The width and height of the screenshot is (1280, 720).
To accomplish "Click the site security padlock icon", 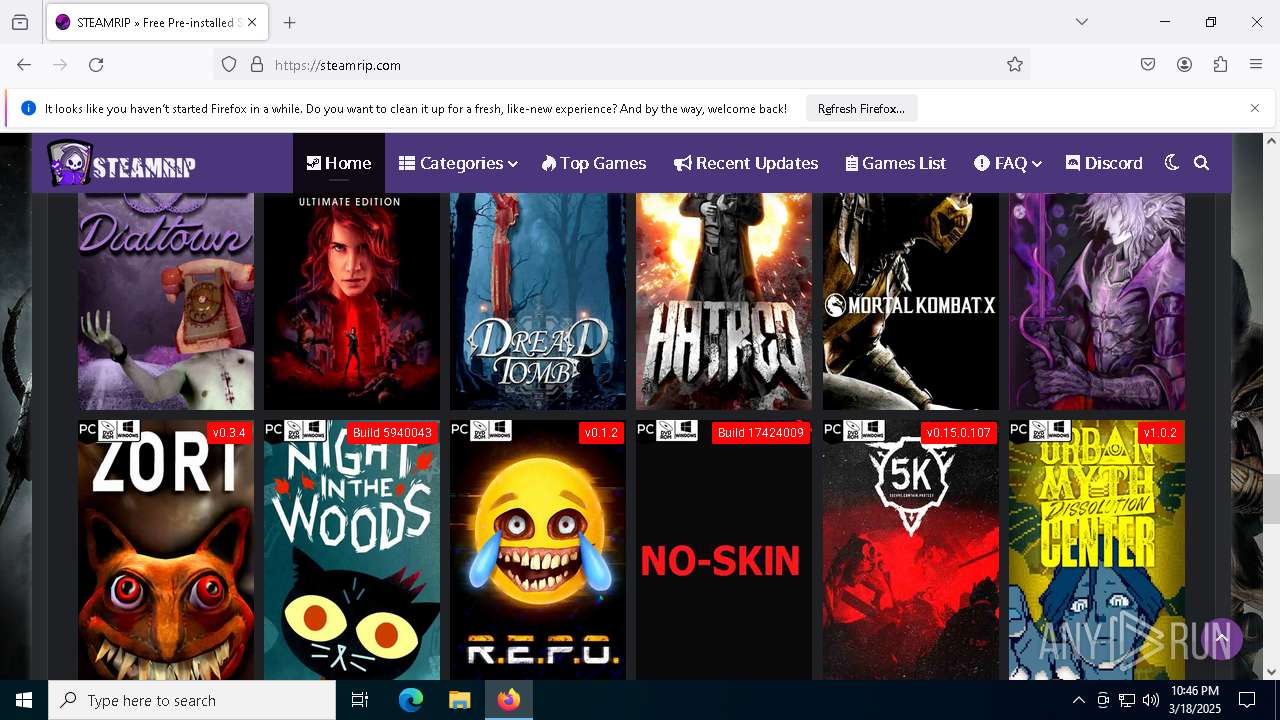I will pos(257,64).
